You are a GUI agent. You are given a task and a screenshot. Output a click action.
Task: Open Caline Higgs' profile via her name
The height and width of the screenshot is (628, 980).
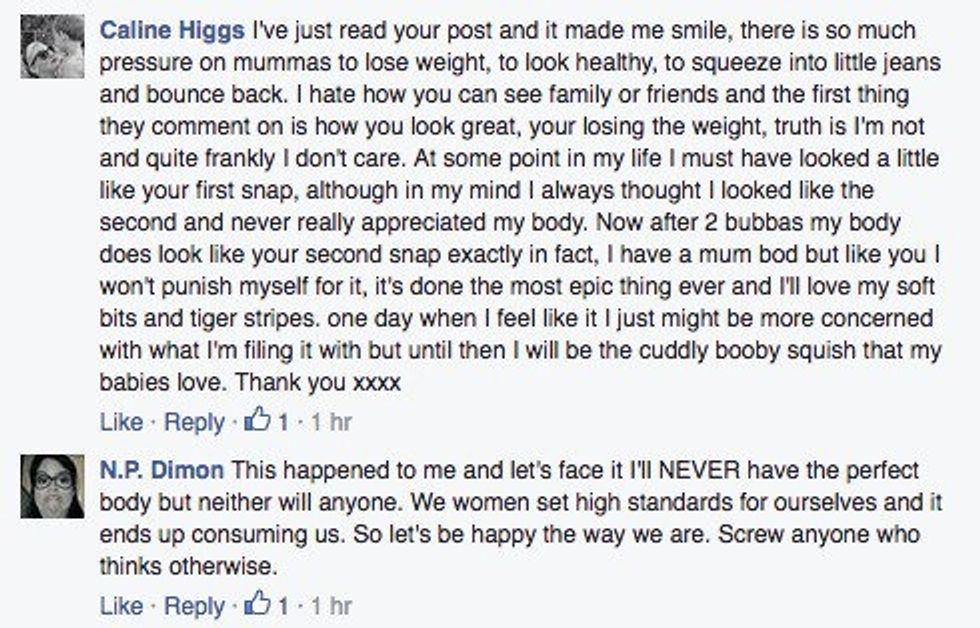coord(173,31)
